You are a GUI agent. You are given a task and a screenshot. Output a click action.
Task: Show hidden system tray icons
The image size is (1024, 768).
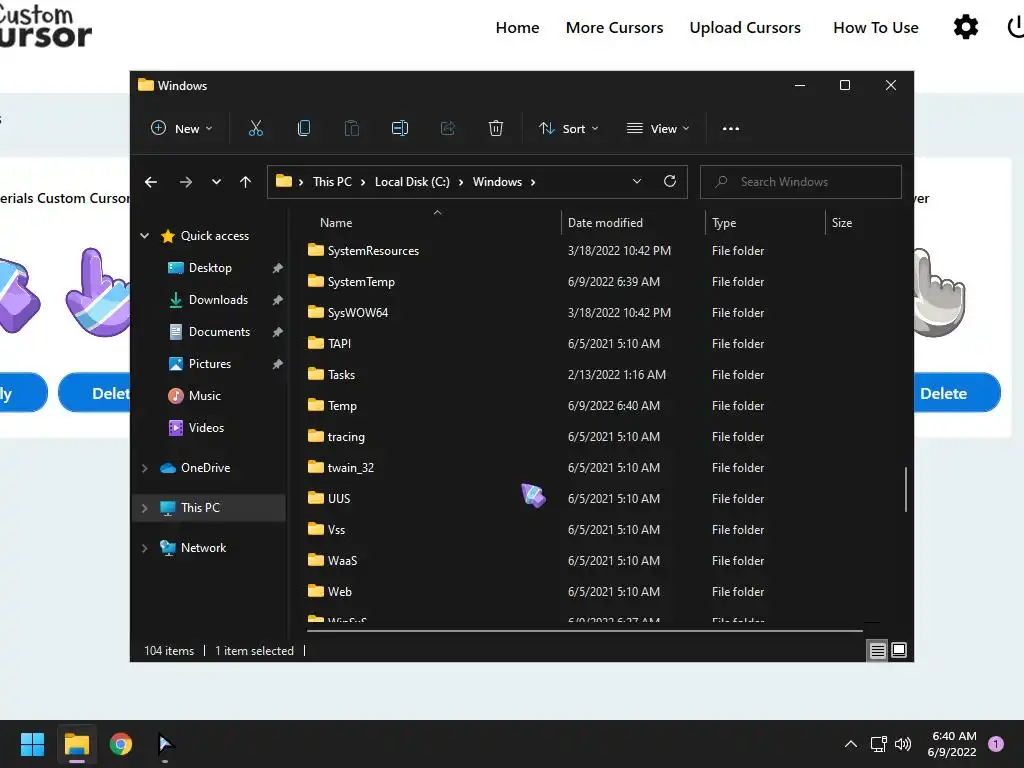[x=851, y=744]
